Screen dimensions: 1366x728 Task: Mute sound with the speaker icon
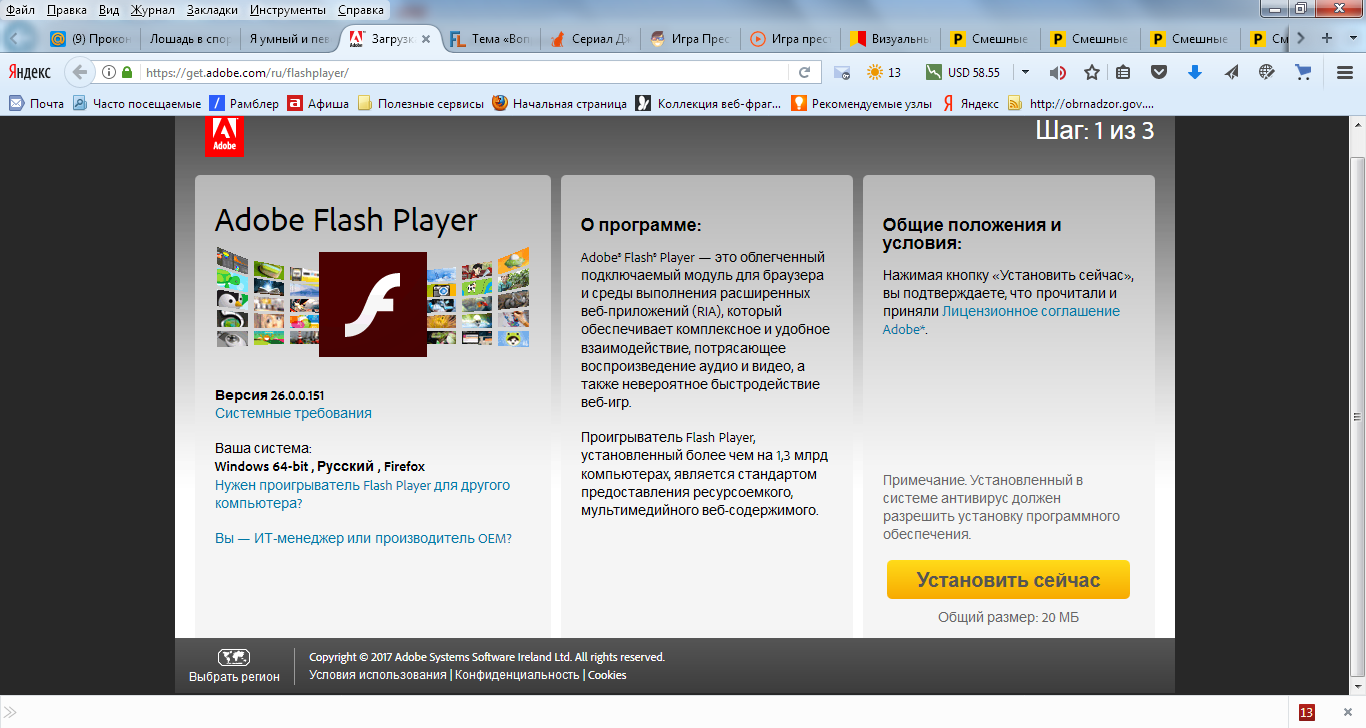click(1057, 72)
